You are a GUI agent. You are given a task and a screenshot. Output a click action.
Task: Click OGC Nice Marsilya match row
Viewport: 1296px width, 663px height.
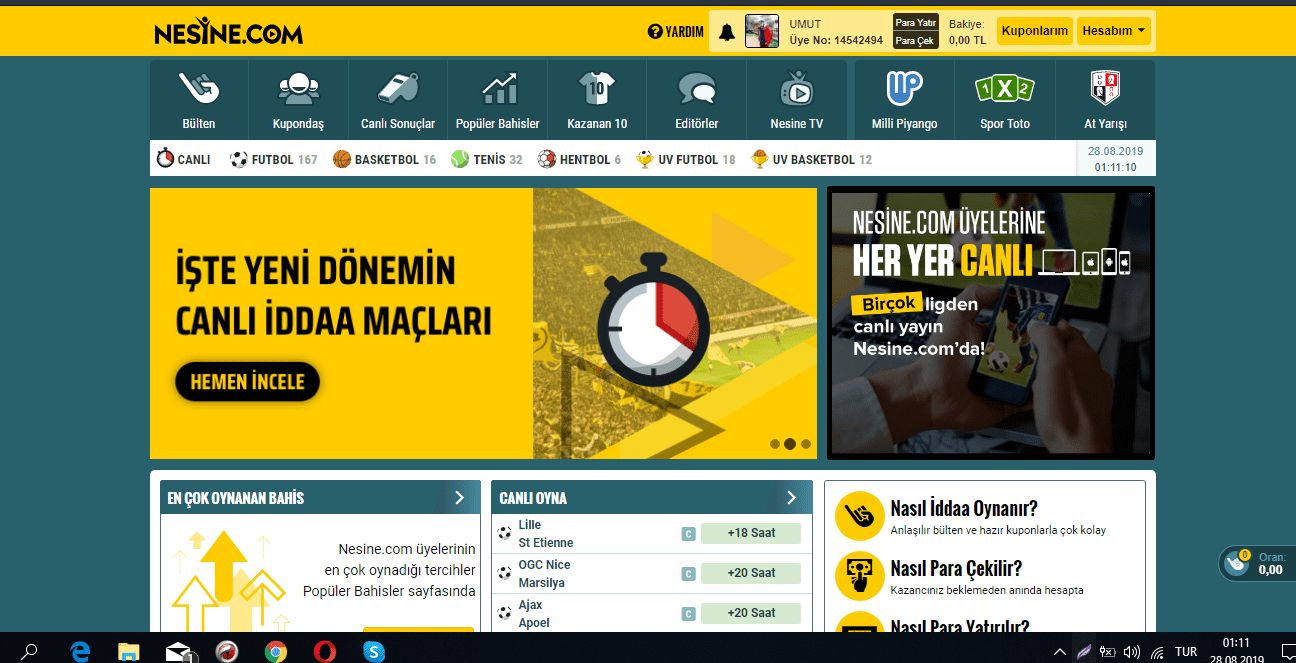[650, 574]
